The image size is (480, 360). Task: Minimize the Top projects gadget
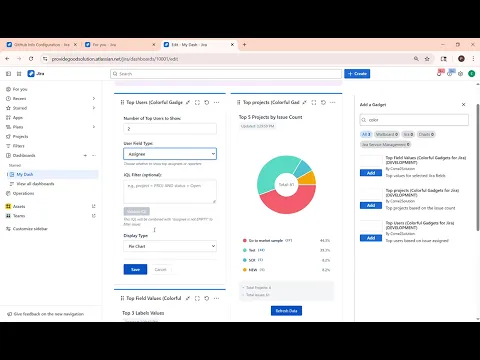point(304,102)
